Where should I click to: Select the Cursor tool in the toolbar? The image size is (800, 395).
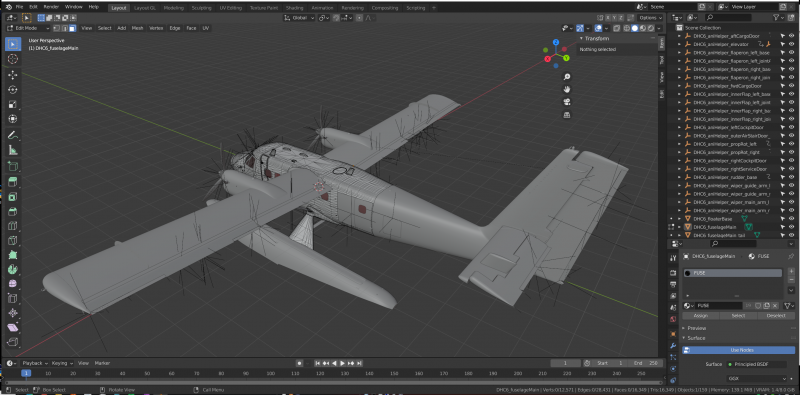coord(13,59)
